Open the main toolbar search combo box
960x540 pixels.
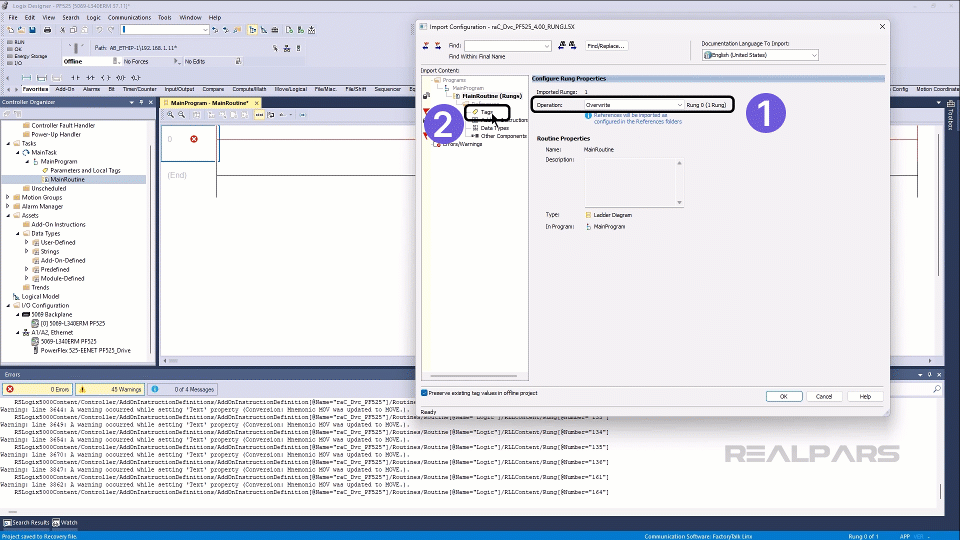click(x=165, y=29)
